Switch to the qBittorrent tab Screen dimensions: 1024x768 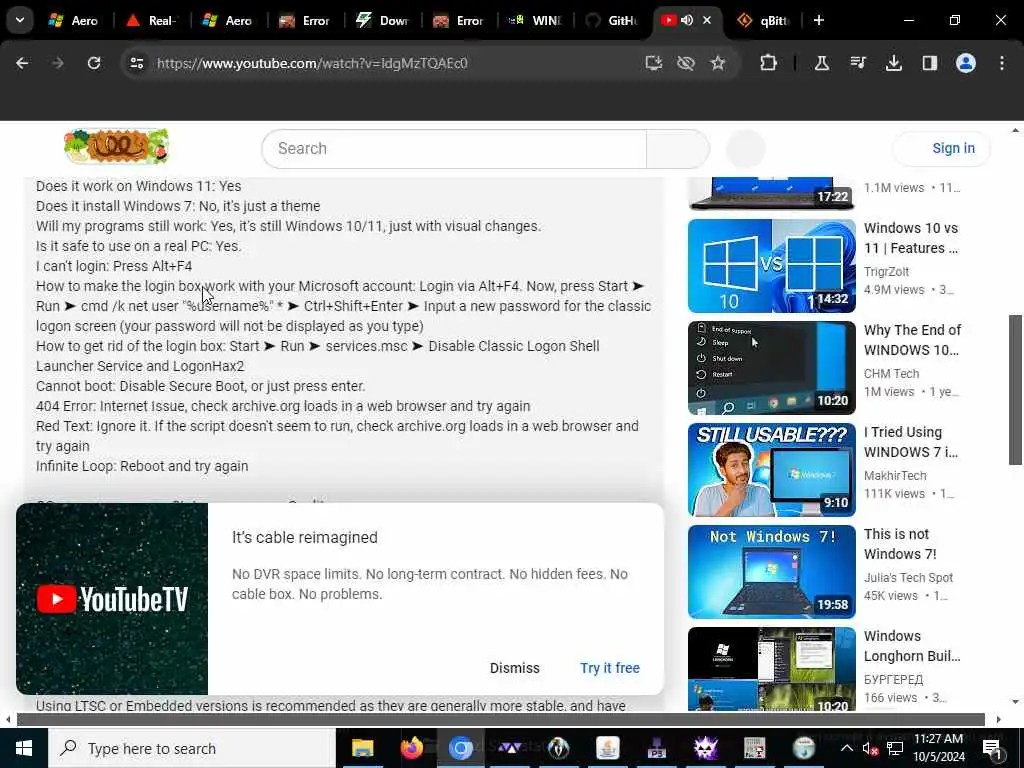(763, 20)
